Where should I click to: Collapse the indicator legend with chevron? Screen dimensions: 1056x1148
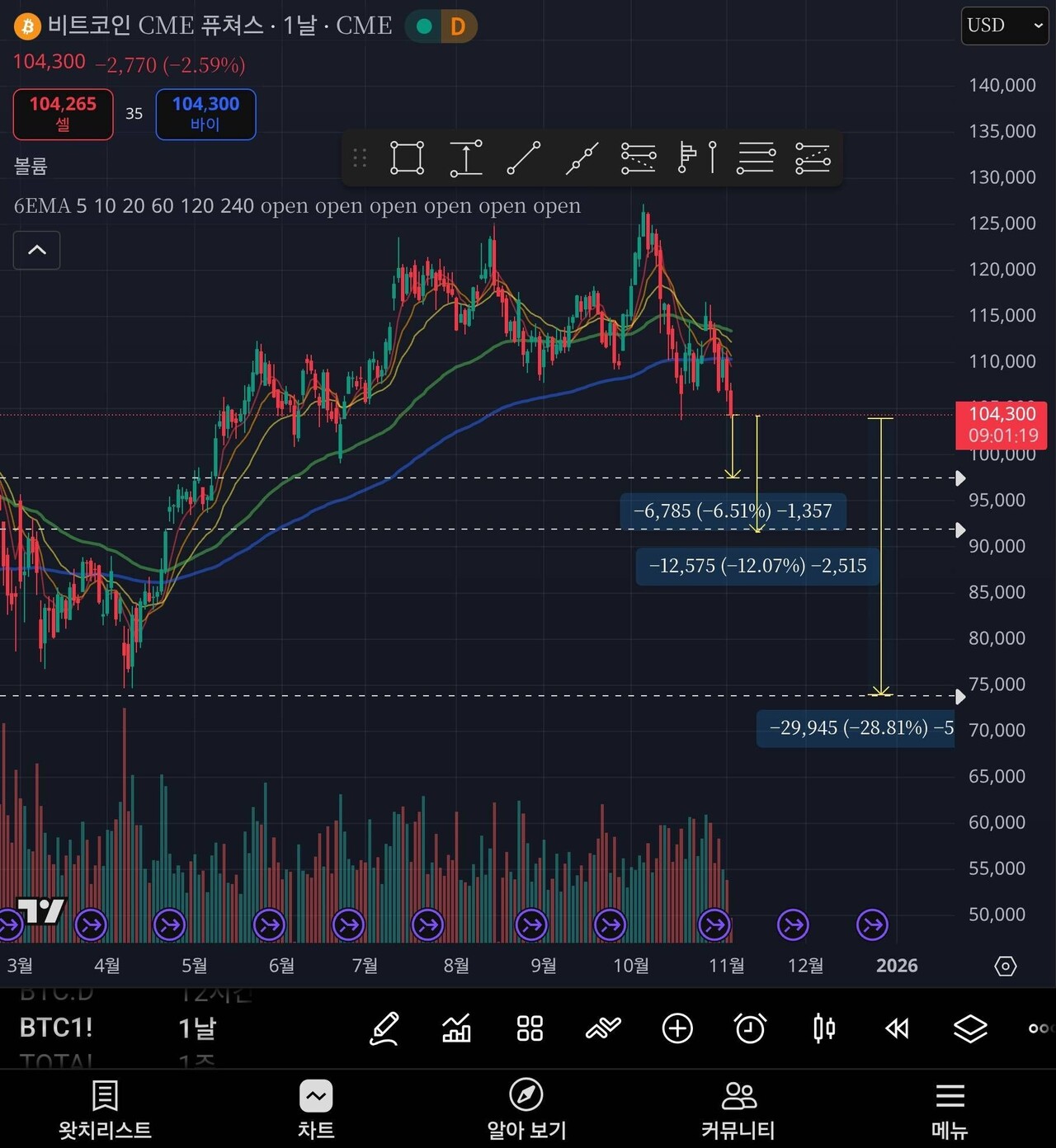tap(37, 250)
